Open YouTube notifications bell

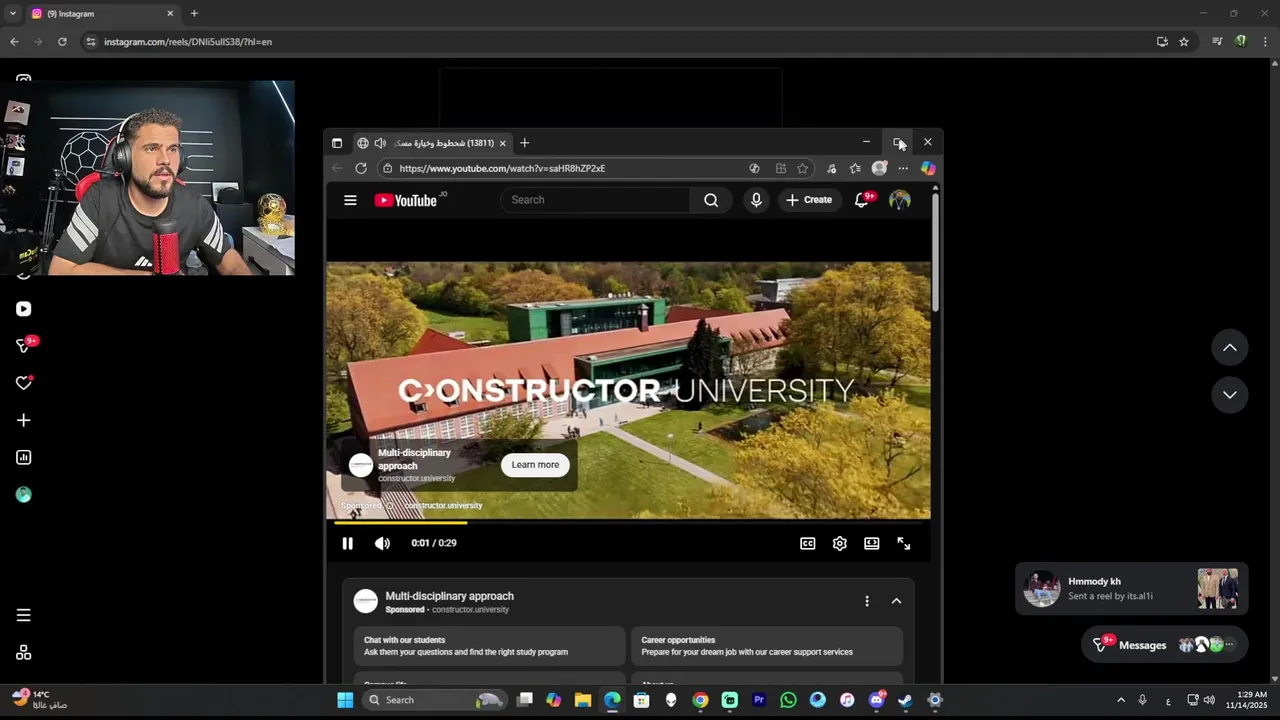tap(862, 200)
